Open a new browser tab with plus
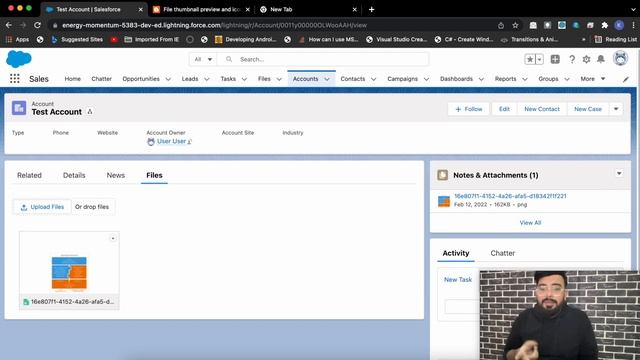640x360 pixels. point(371,9)
